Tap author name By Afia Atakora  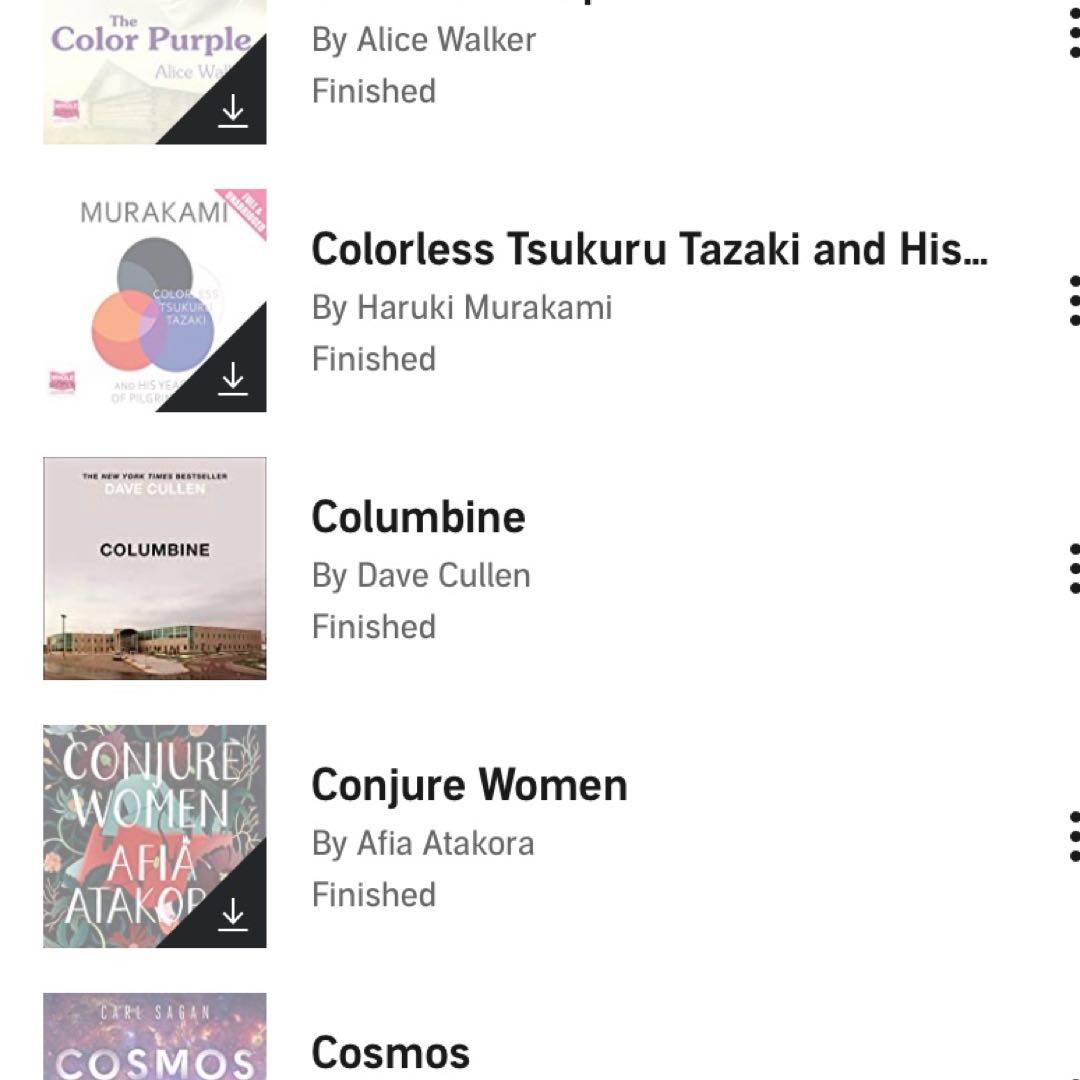(422, 843)
